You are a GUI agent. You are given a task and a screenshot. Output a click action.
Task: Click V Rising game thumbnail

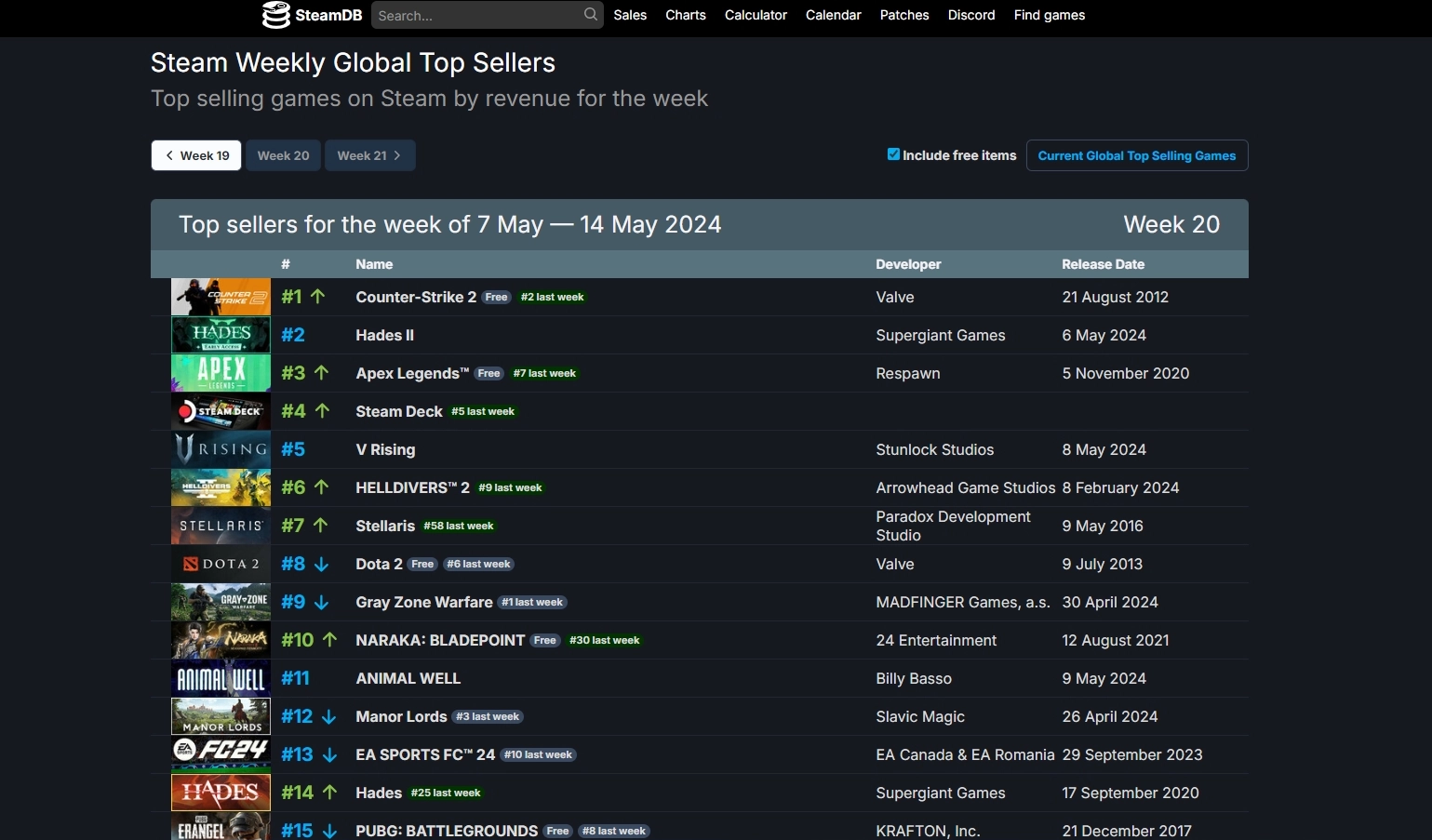221,449
